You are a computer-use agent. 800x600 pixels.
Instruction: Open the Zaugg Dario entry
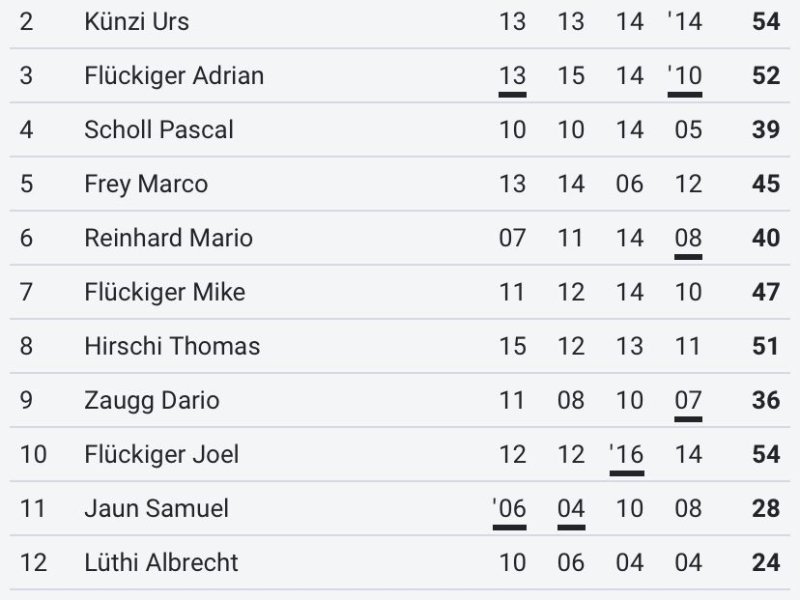[x=152, y=401]
